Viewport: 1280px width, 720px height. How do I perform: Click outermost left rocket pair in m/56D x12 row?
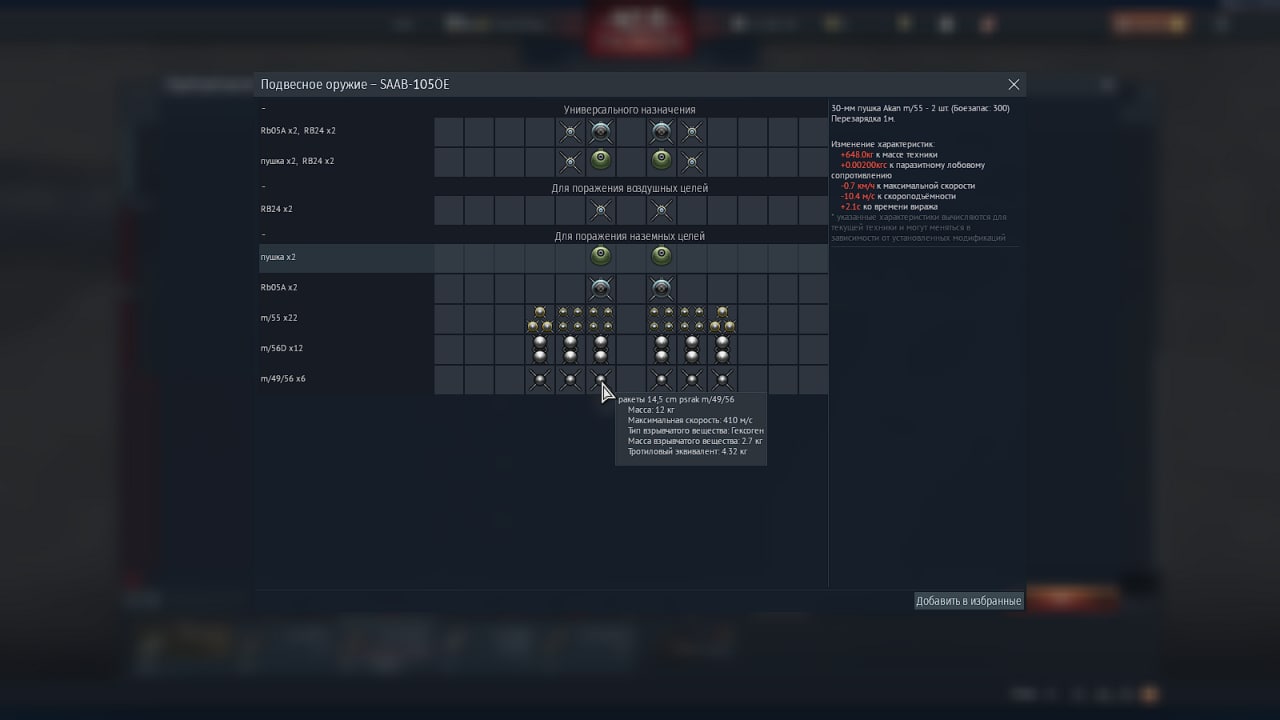tap(540, 349)
